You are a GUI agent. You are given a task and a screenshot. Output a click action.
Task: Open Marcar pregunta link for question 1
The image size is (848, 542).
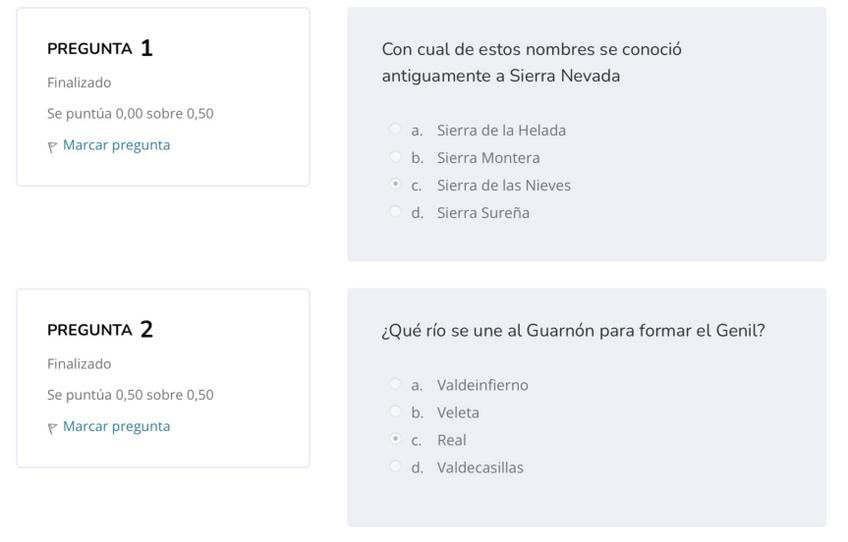point(116,145)
